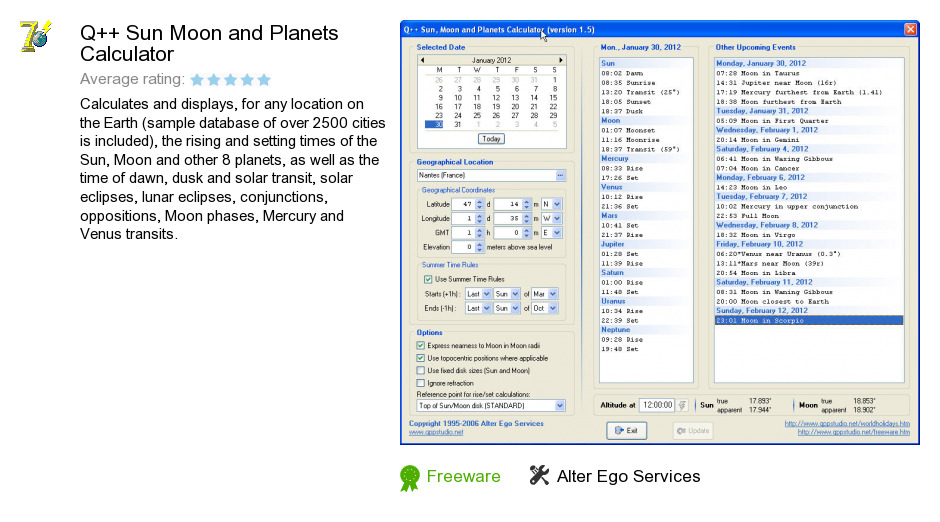Adjust the latitude degrees spinner

479,204
